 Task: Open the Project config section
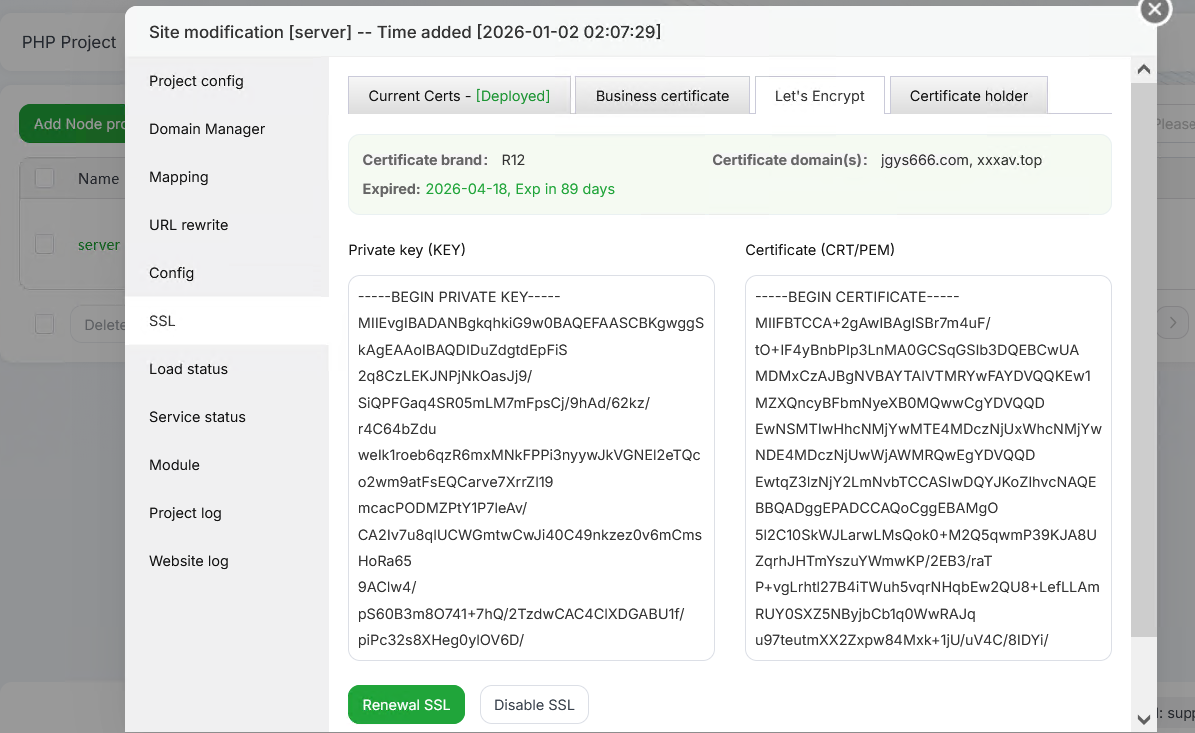196,81
